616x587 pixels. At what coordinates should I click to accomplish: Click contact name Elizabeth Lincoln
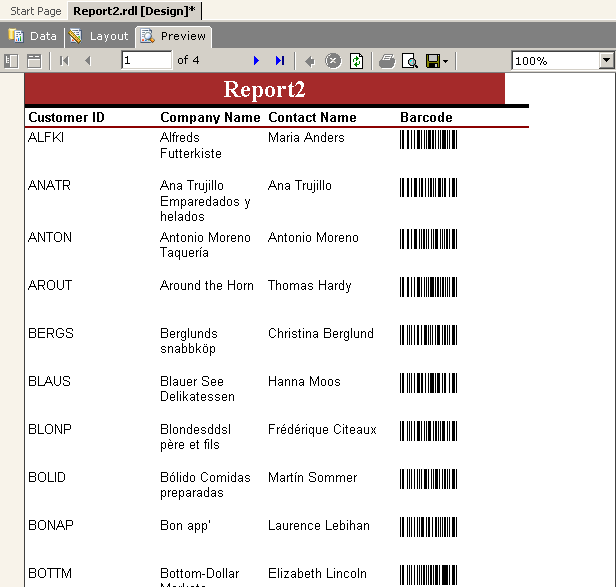coord(317,573)
